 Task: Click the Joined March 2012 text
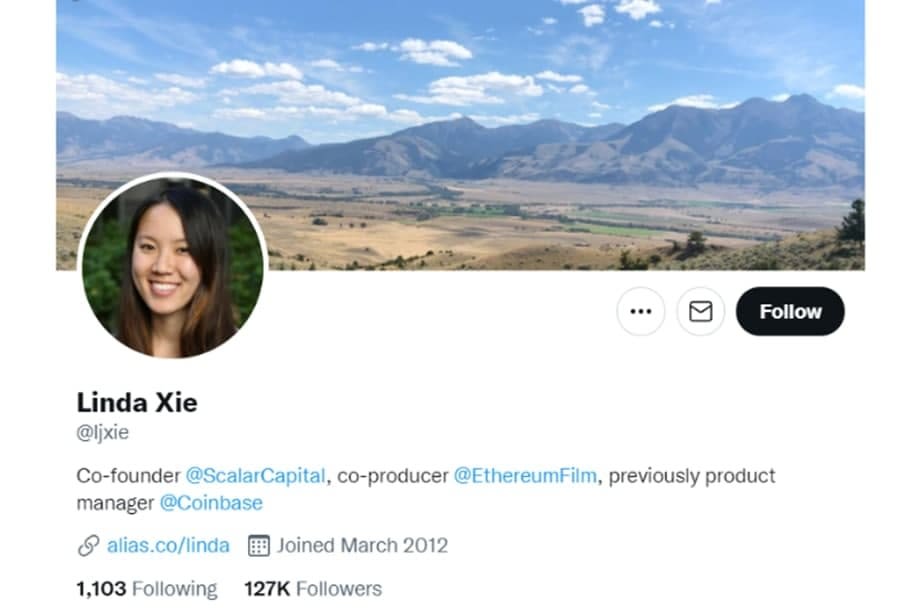click(362, 545)
